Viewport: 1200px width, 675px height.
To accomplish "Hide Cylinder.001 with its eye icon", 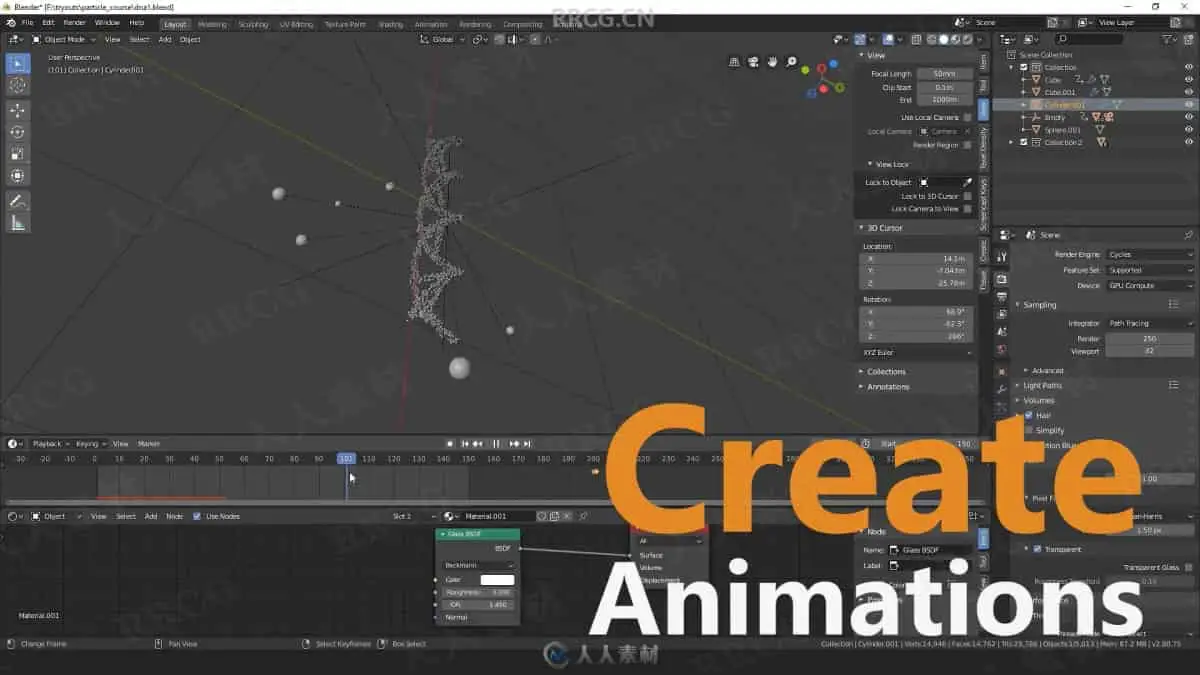I will [x=1189, y=104].
